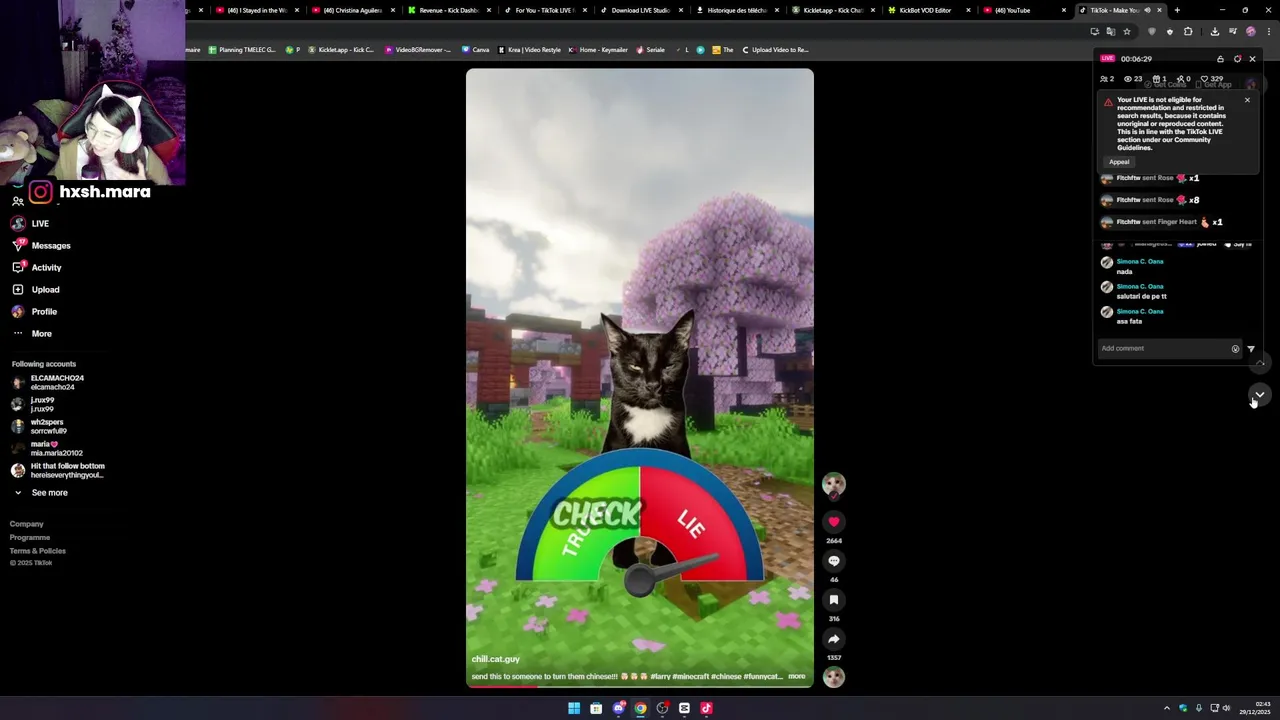Screen dimensions: 1280x720
Task: Click the lock icon in LIVE panel
Action: (x=1220, y=59)
